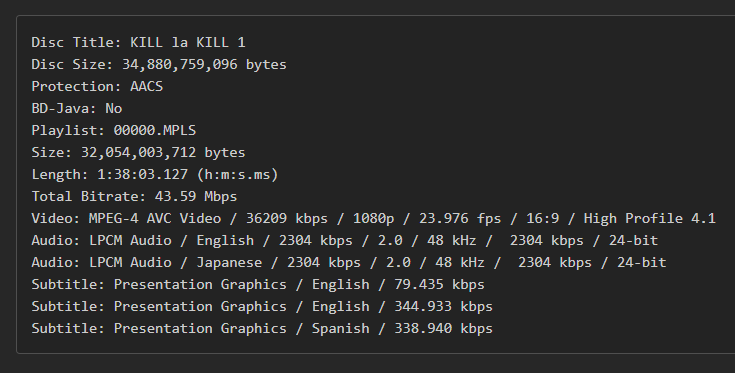The image size is (735, 373).
Task: Click the English LPCM Audio line
Action: tap(345, 240)
